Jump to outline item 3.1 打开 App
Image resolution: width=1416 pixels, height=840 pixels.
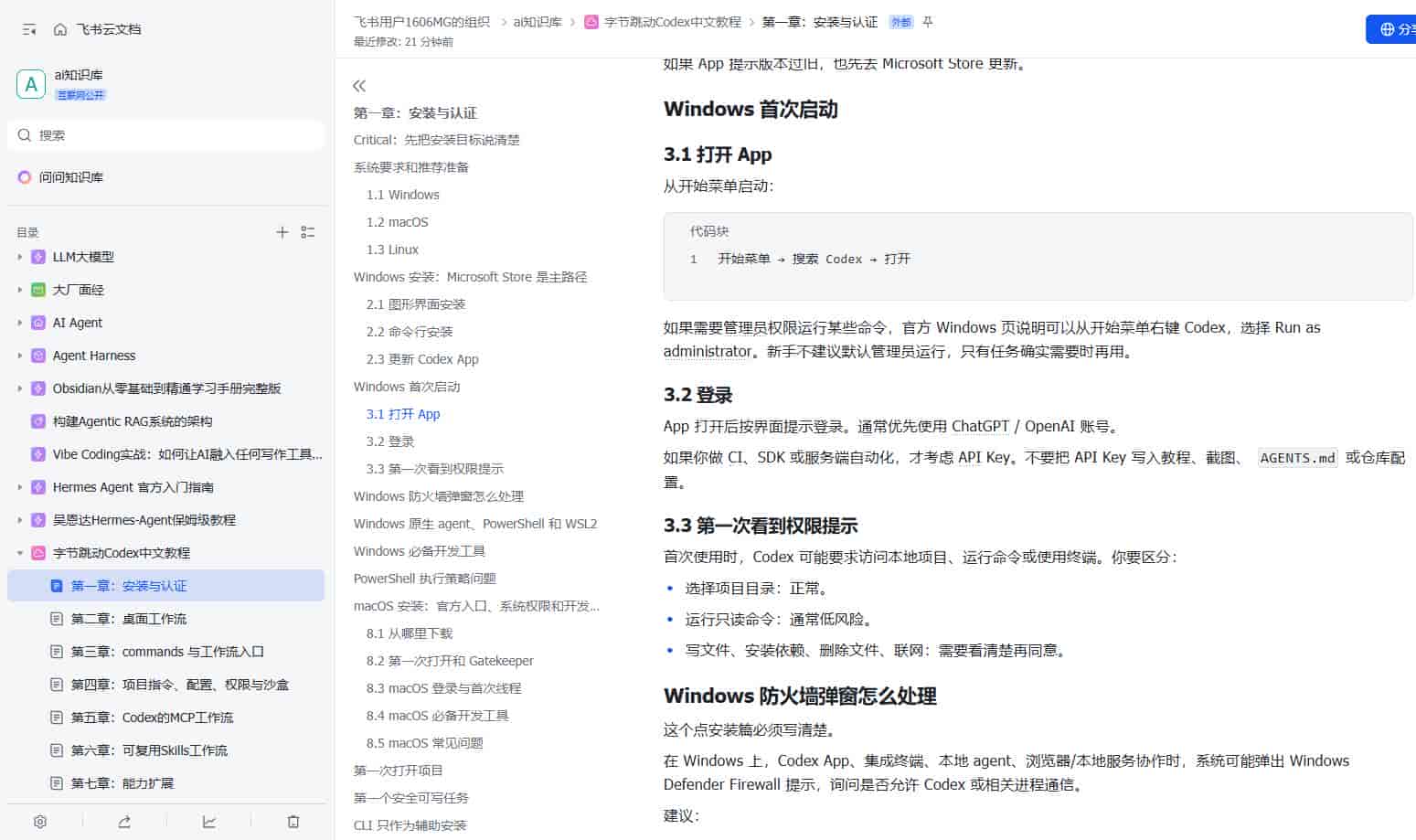403,414
